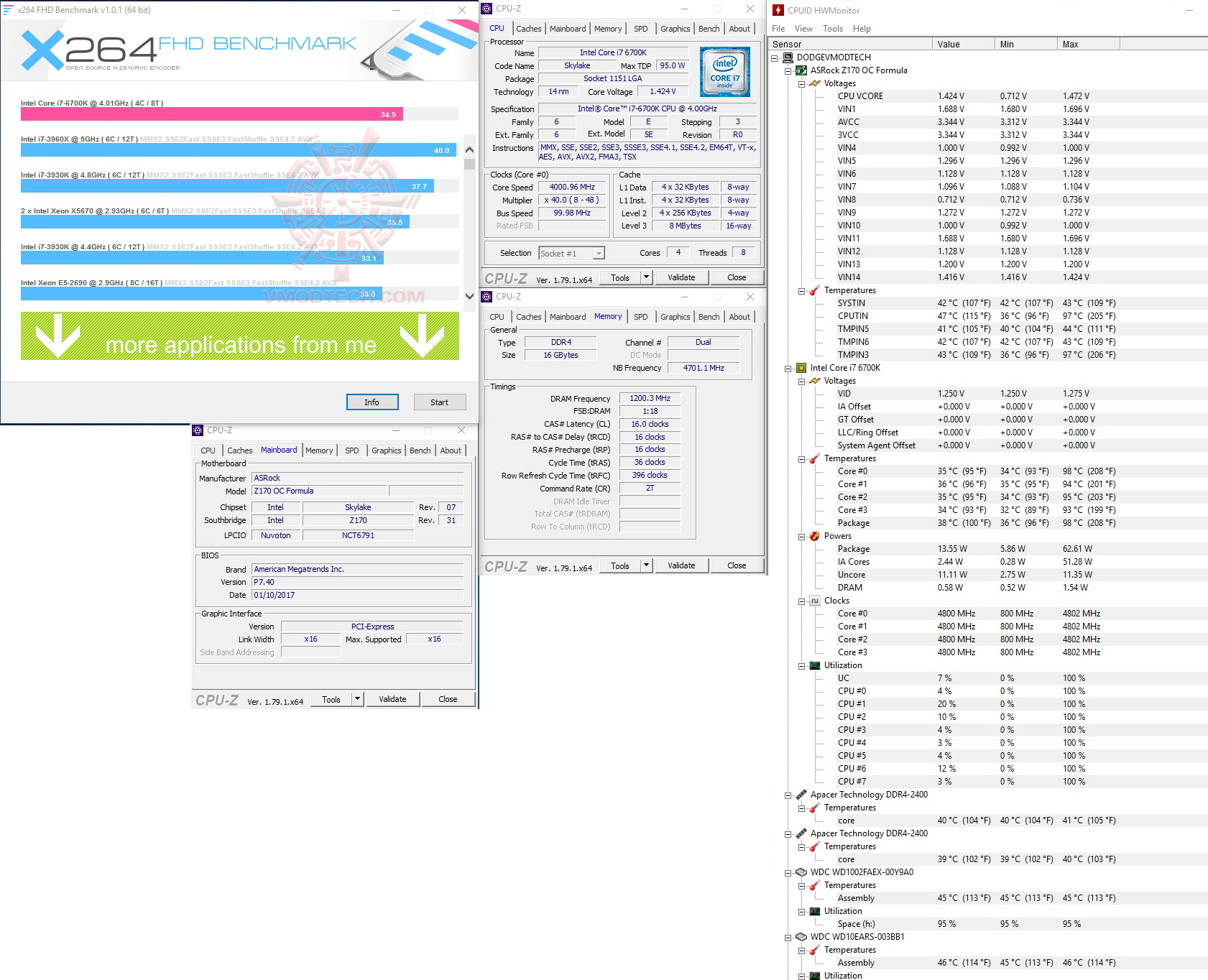
Task: Switch to Caches tab in the CPU-Z processor window
Action: pyautogui.click(x=529, y=29)
